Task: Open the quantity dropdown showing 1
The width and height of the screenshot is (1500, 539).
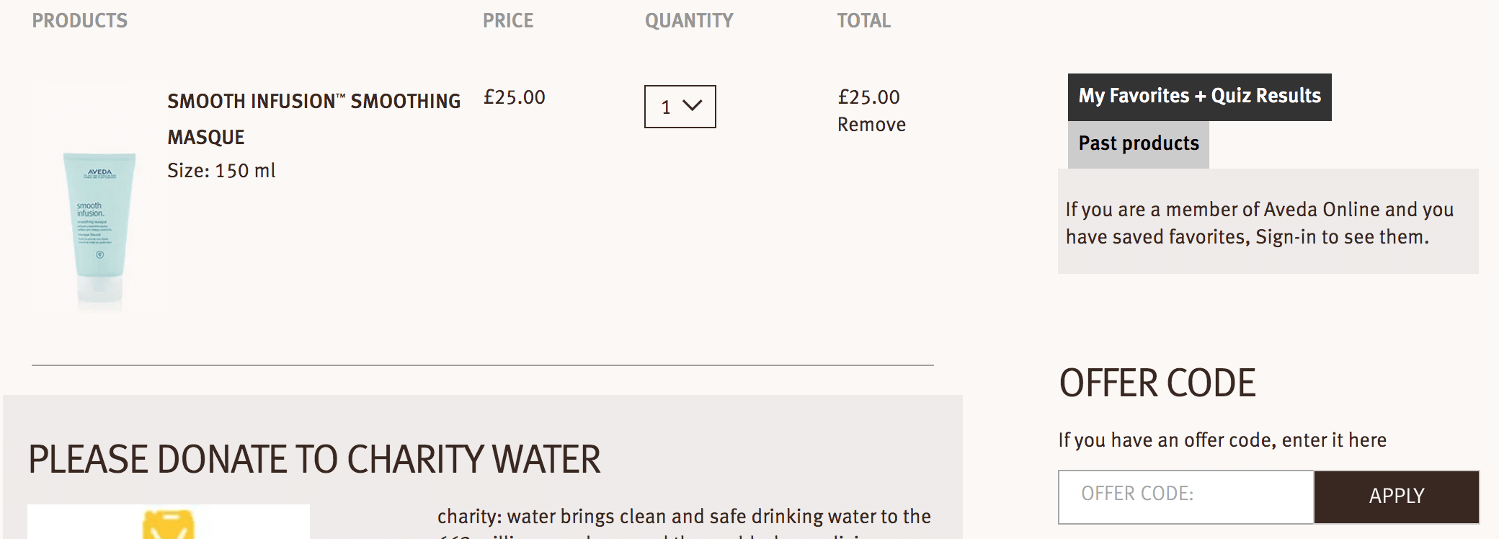Action: [x=680, y=107]
